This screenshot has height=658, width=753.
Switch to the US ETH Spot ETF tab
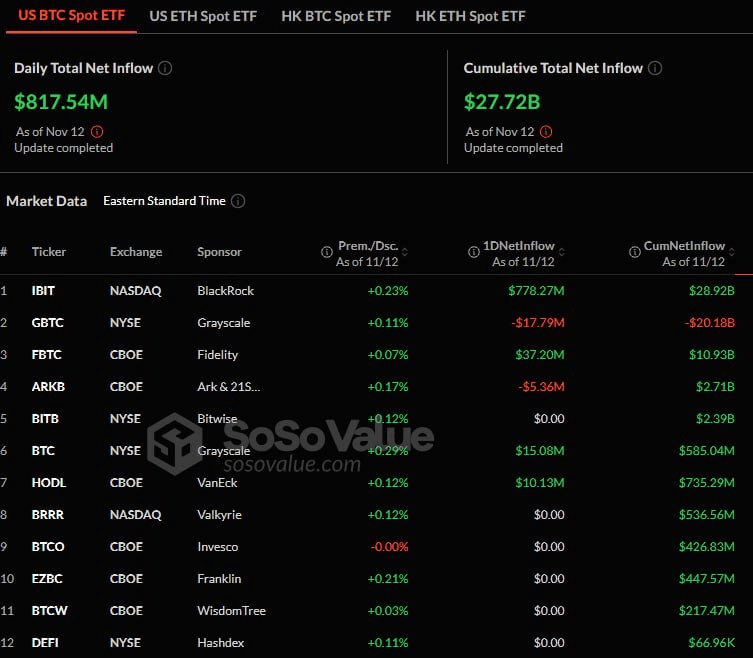tap(203, 16)
